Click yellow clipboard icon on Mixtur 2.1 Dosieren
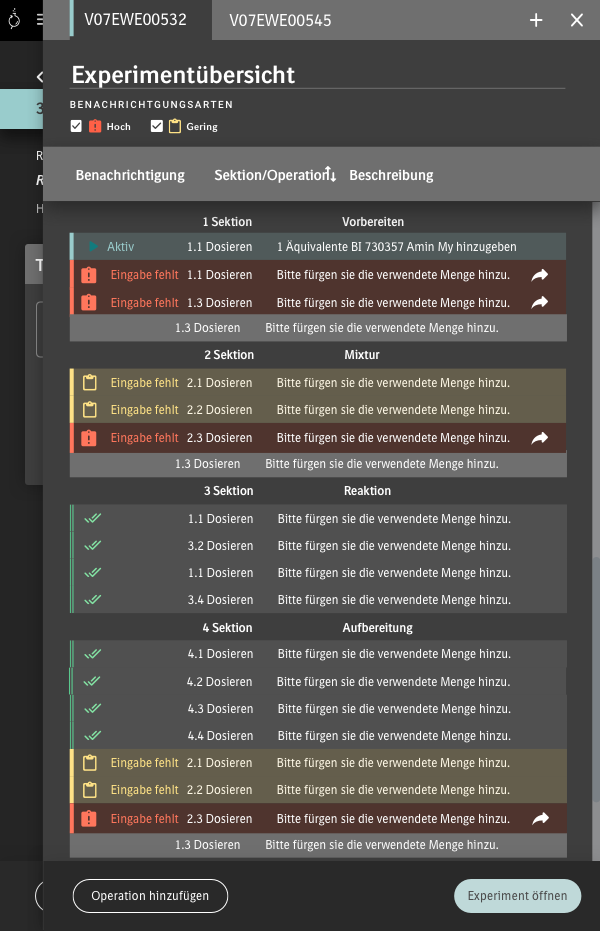The image size is (600, 931). tap(89, 383)
